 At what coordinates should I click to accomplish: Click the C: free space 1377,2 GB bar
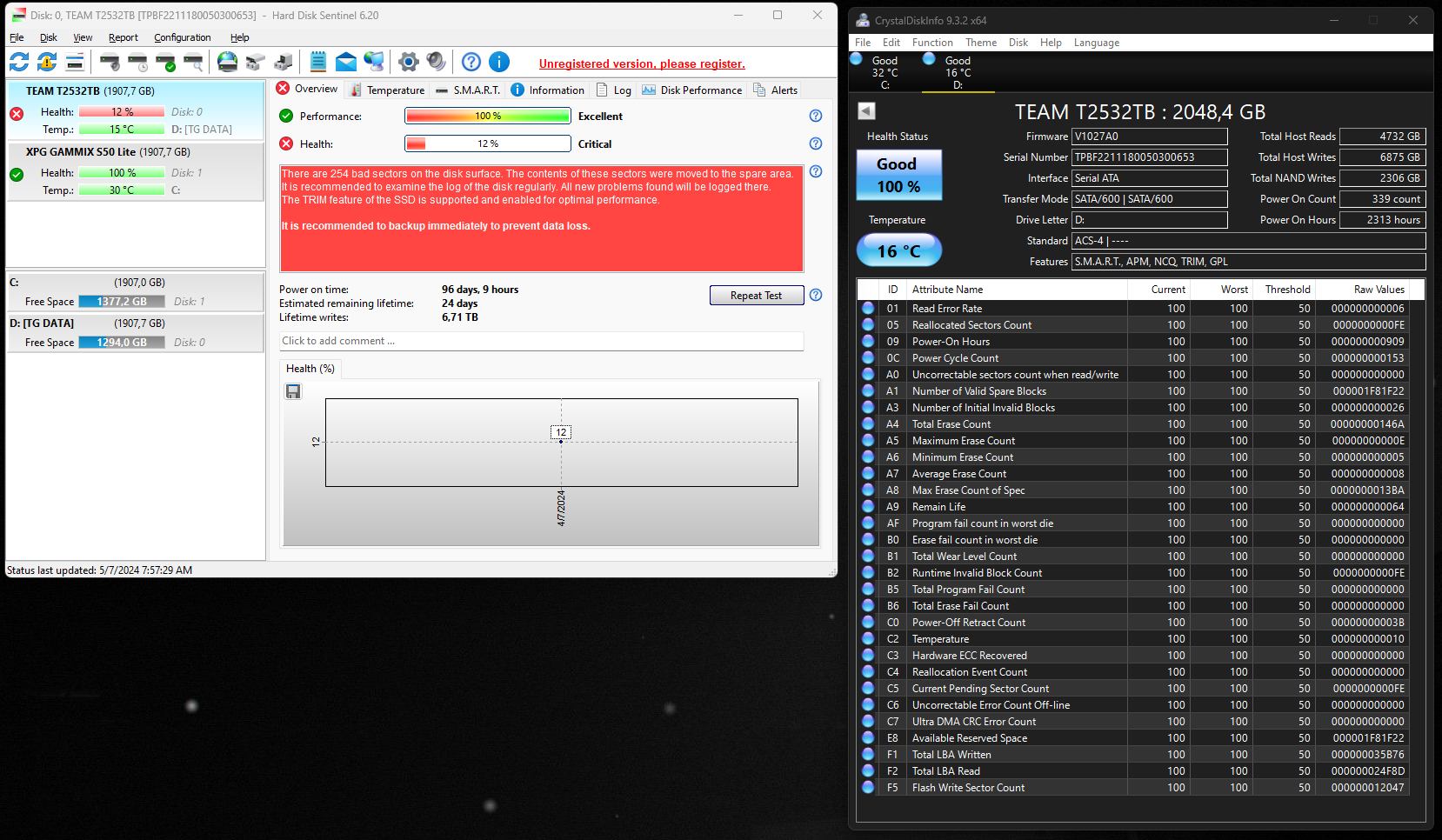pyautogui.click(x=122, y=302)
